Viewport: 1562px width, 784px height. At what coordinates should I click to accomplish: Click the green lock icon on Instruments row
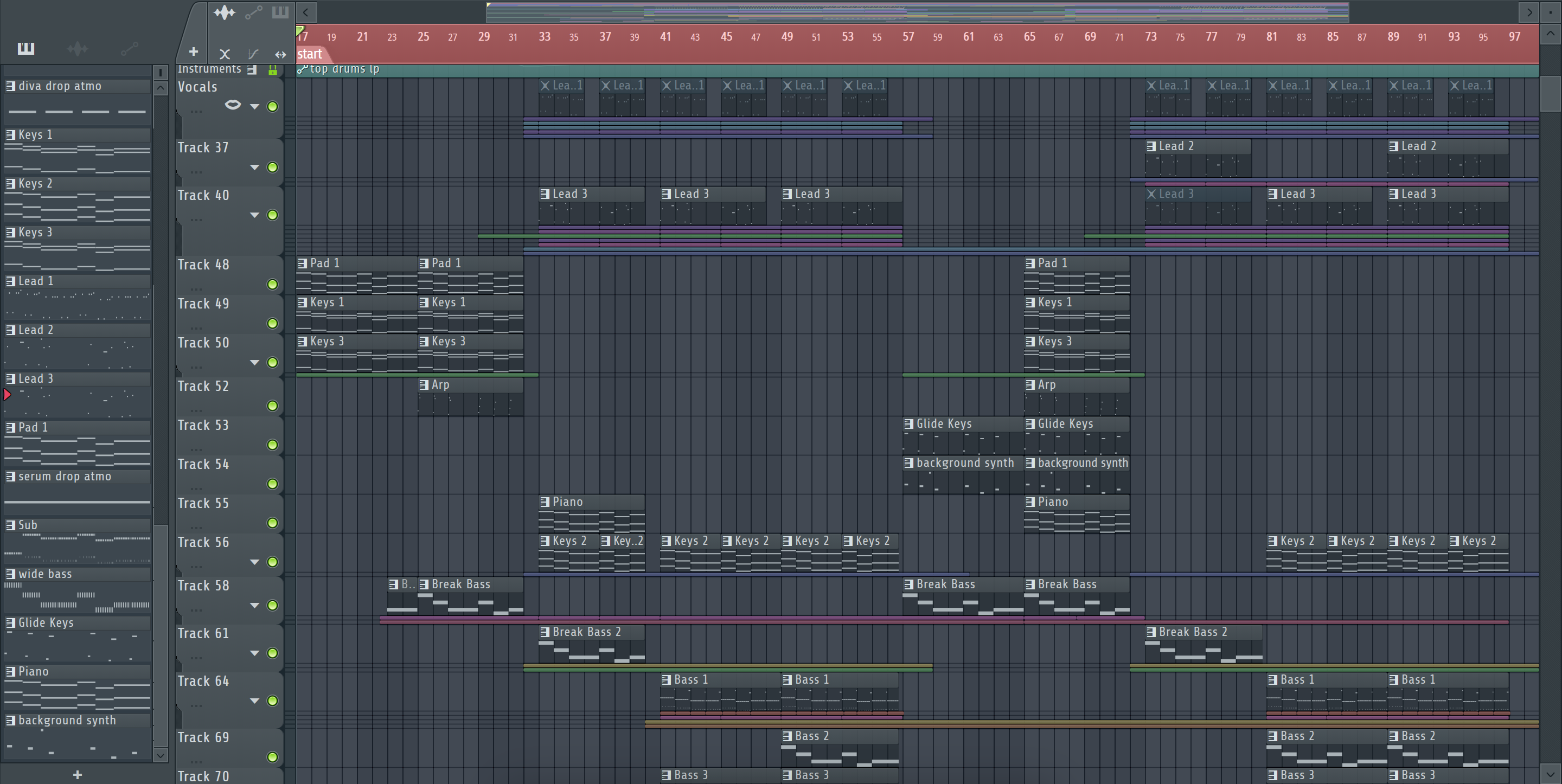[273, 70]
